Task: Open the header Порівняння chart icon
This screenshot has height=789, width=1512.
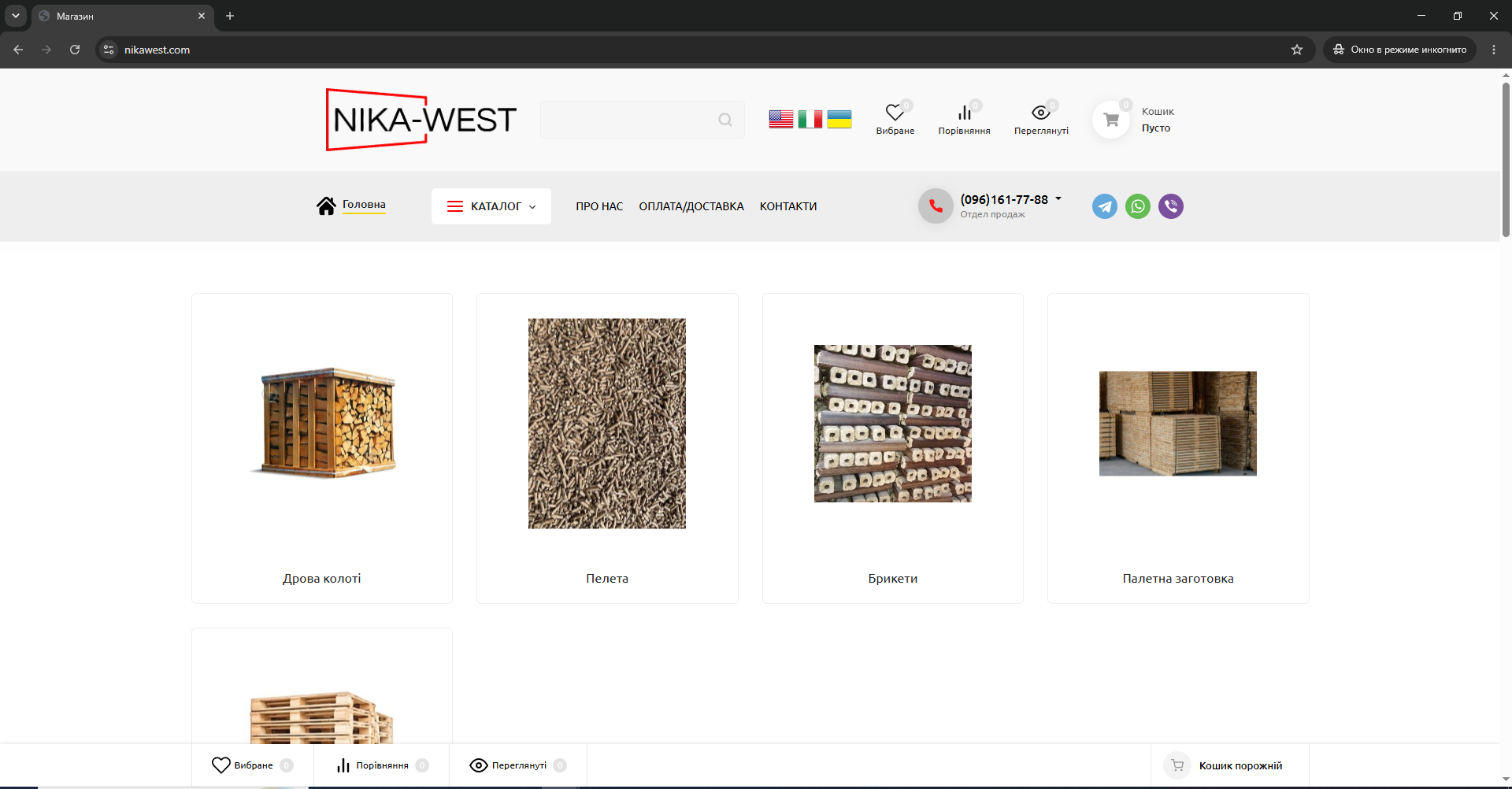Action: pyautogui.click(x=965, y=113)
